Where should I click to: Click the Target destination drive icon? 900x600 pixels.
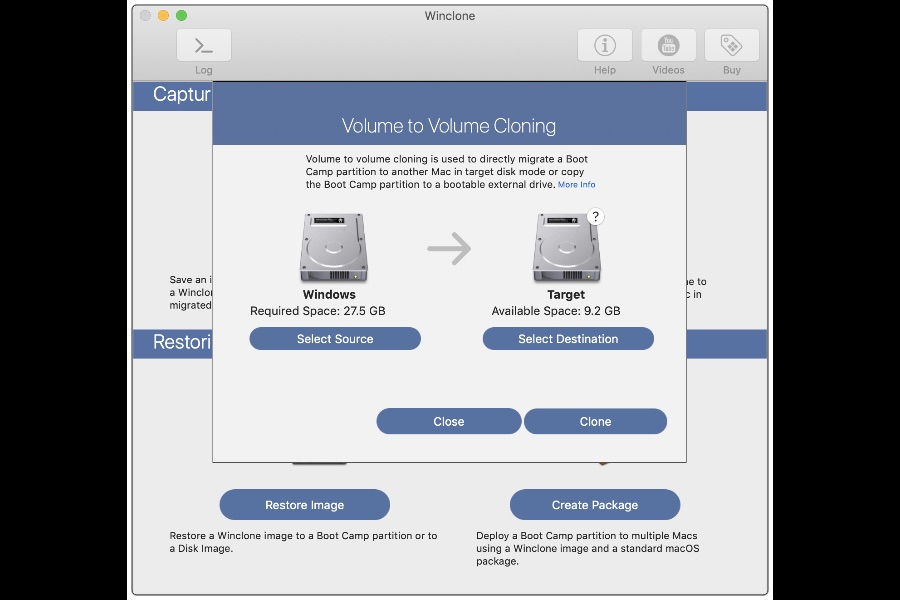567,247
